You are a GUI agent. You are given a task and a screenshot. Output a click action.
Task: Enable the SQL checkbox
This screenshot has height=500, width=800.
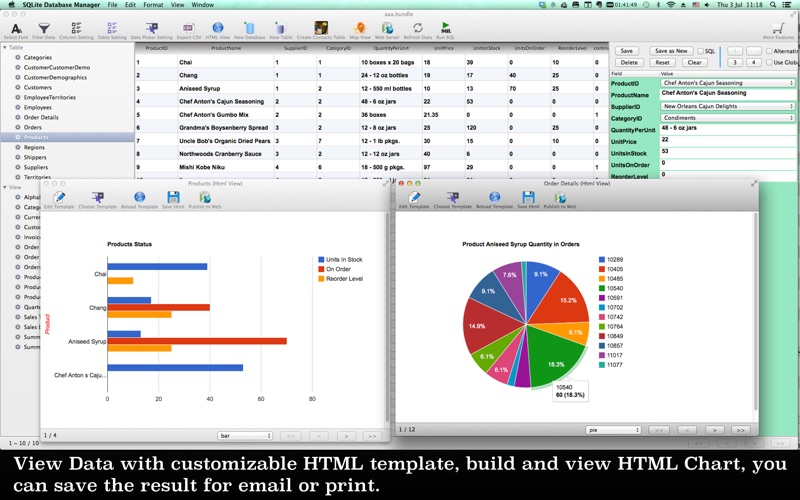click(x=701, y=51)
